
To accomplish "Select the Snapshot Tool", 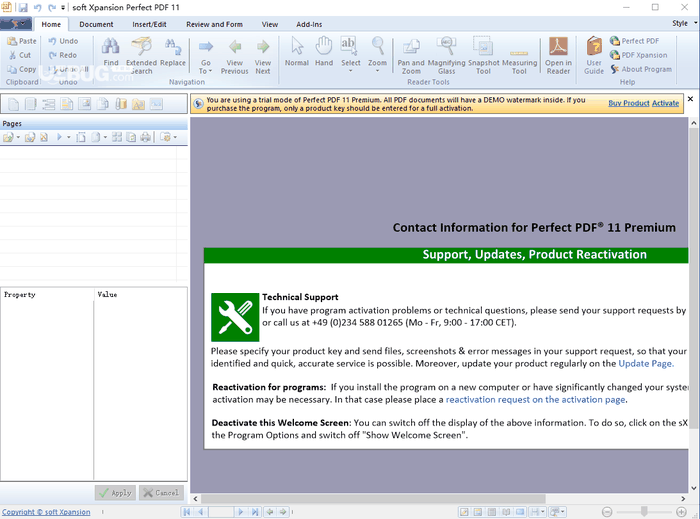I will pos(483,56).
